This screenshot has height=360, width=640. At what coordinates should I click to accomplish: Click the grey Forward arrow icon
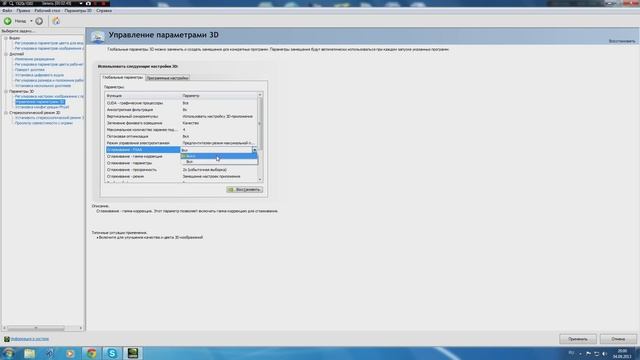pyautogui.click(x=39, y=21)
